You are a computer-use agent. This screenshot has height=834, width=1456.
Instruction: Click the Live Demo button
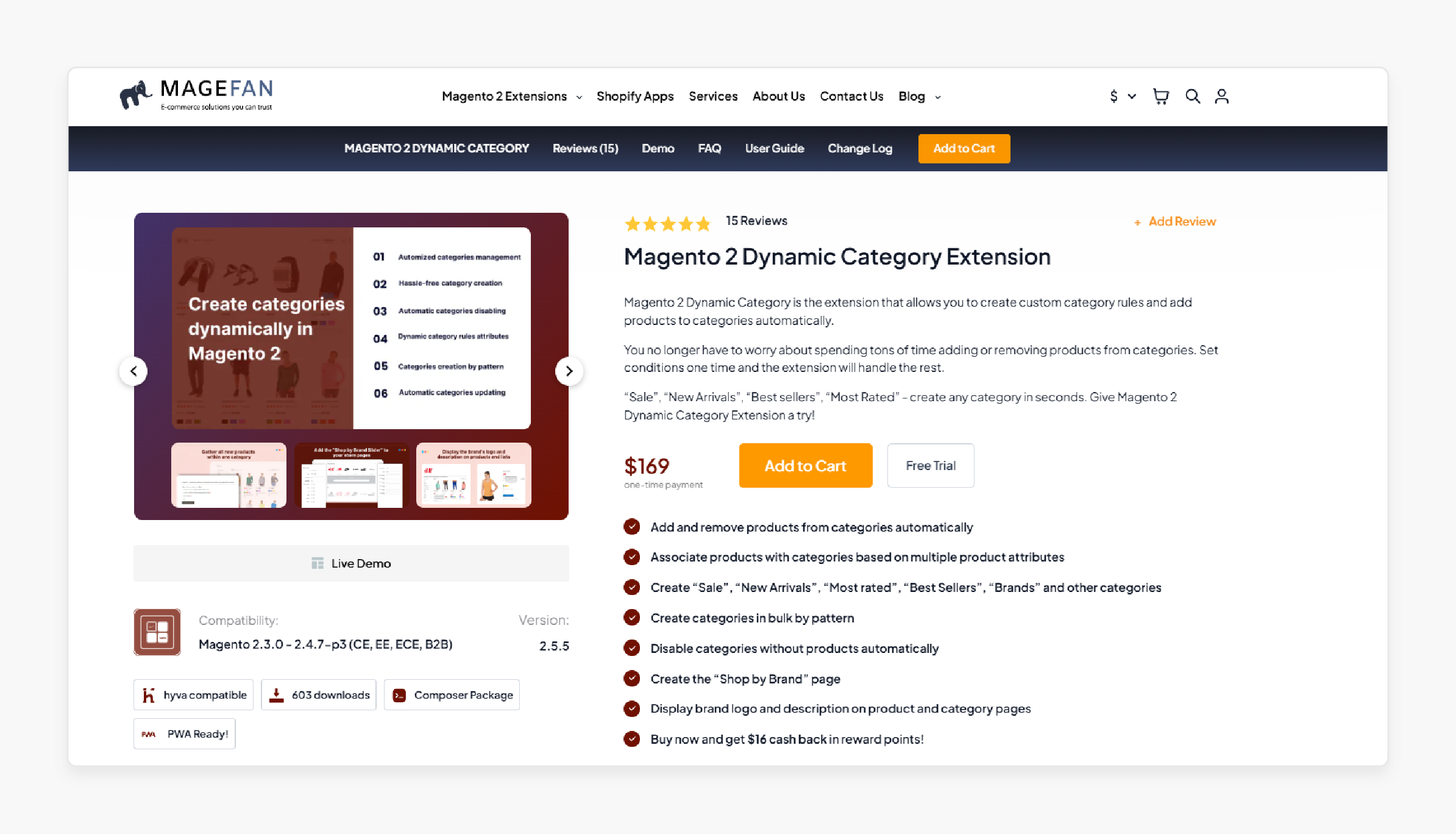(351, 563)
